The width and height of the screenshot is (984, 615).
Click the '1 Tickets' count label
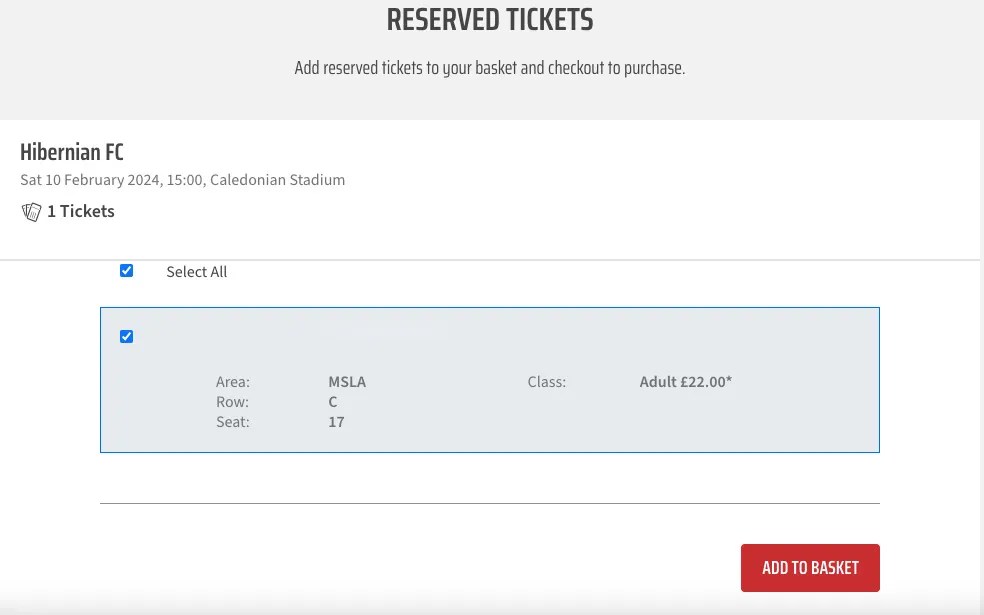[81, 211]
